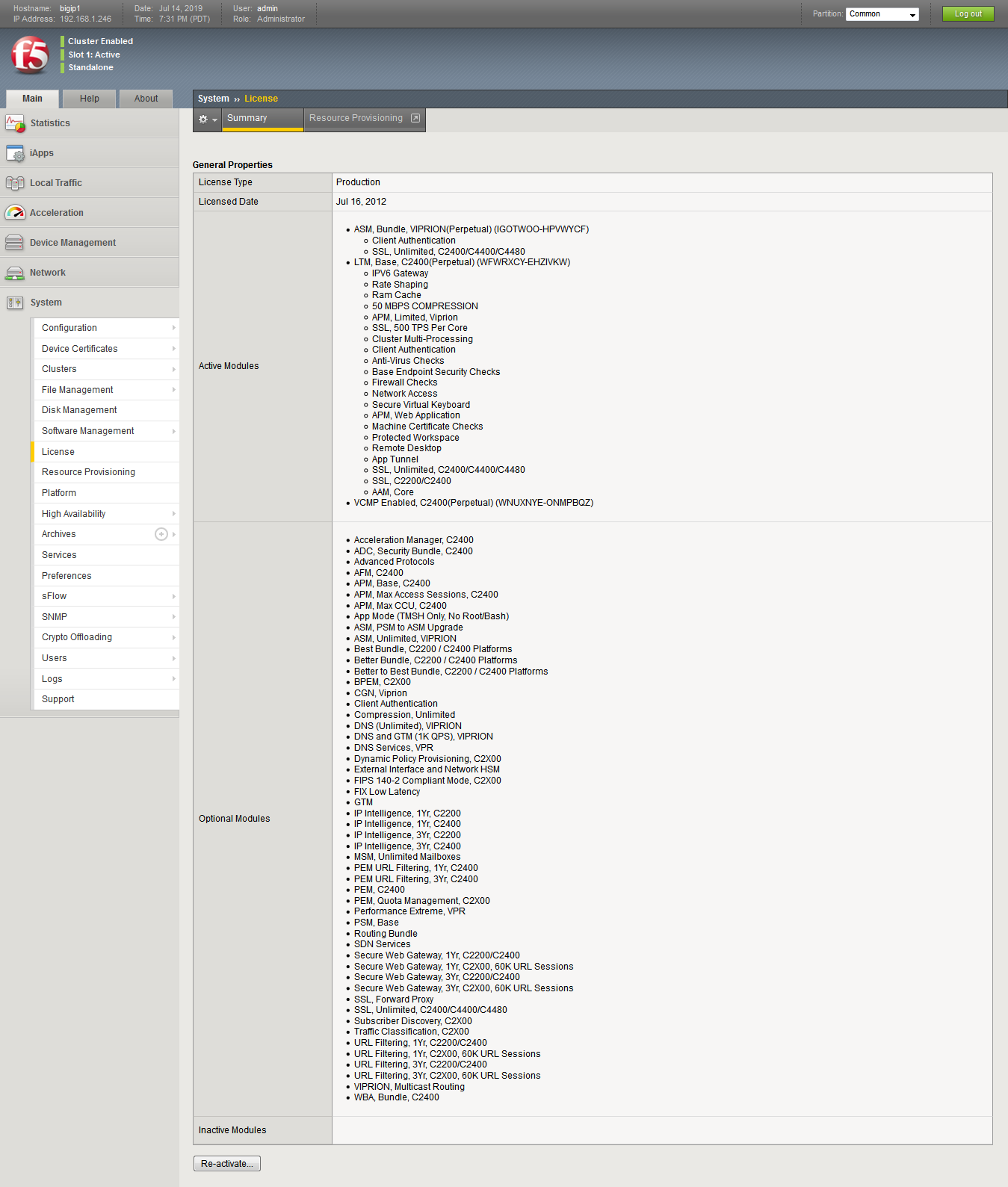The width and height of the screenshot is (1008, 1187).
Task: Click 'VCMP Enabled, C2400(Perpetual)' active module entry
Action: (474, 503)
